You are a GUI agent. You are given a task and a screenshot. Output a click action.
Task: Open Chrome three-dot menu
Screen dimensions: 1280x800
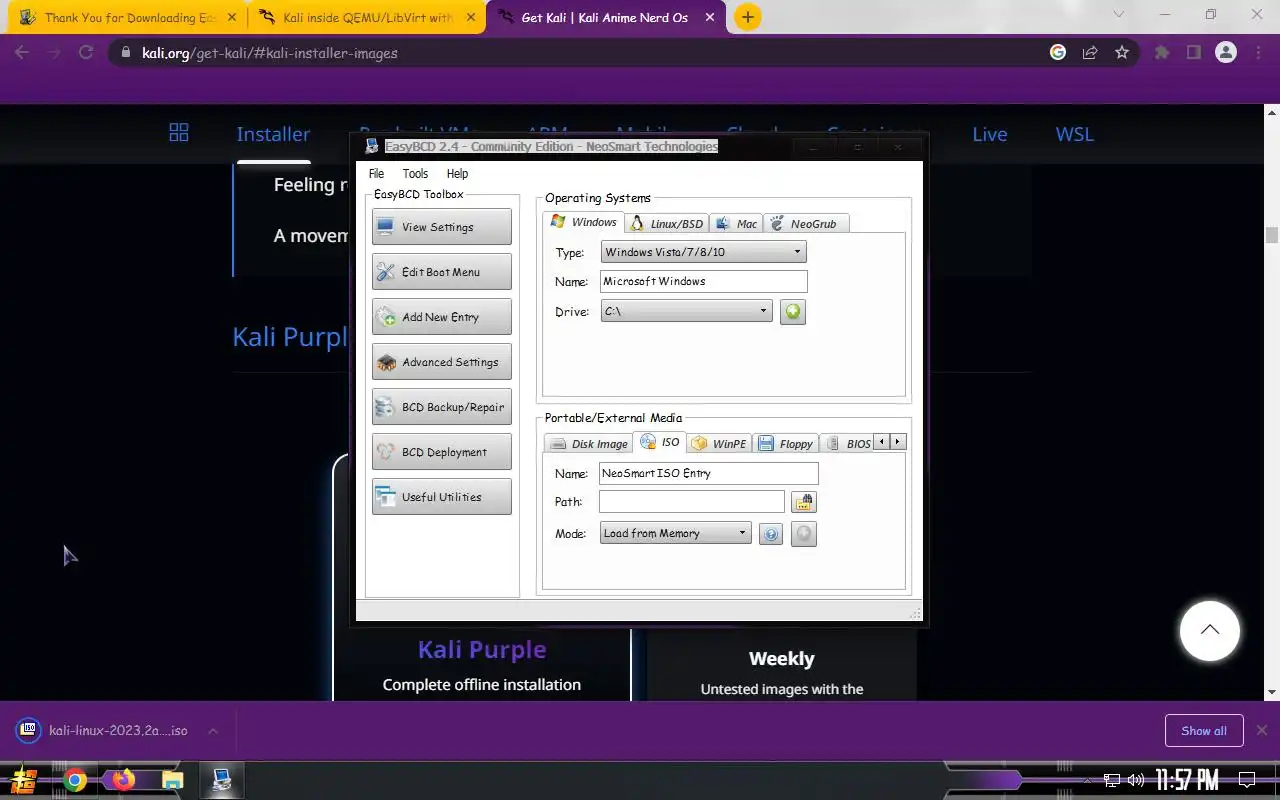pyautogui.click(x=1258, y=53)
